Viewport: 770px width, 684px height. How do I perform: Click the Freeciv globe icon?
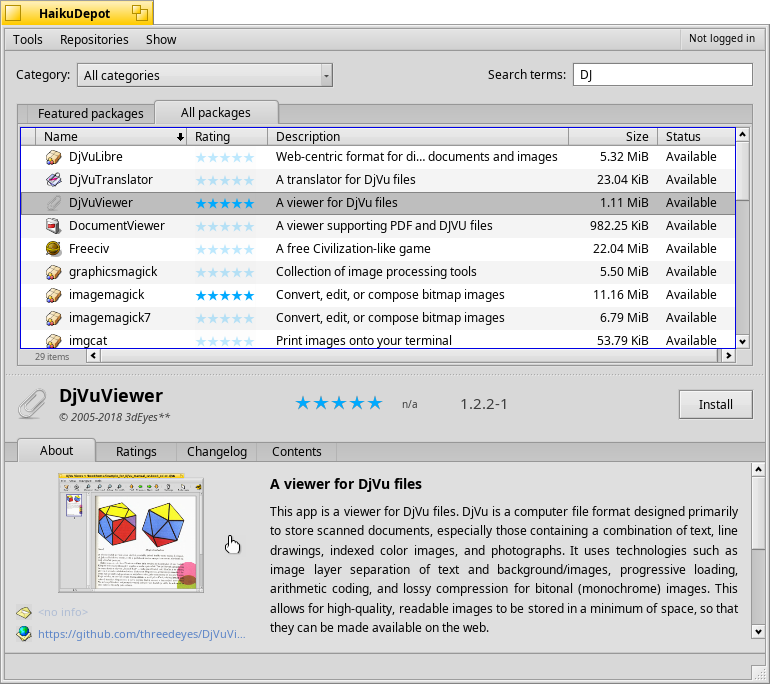pyautogui.click(x=54, y=249)
